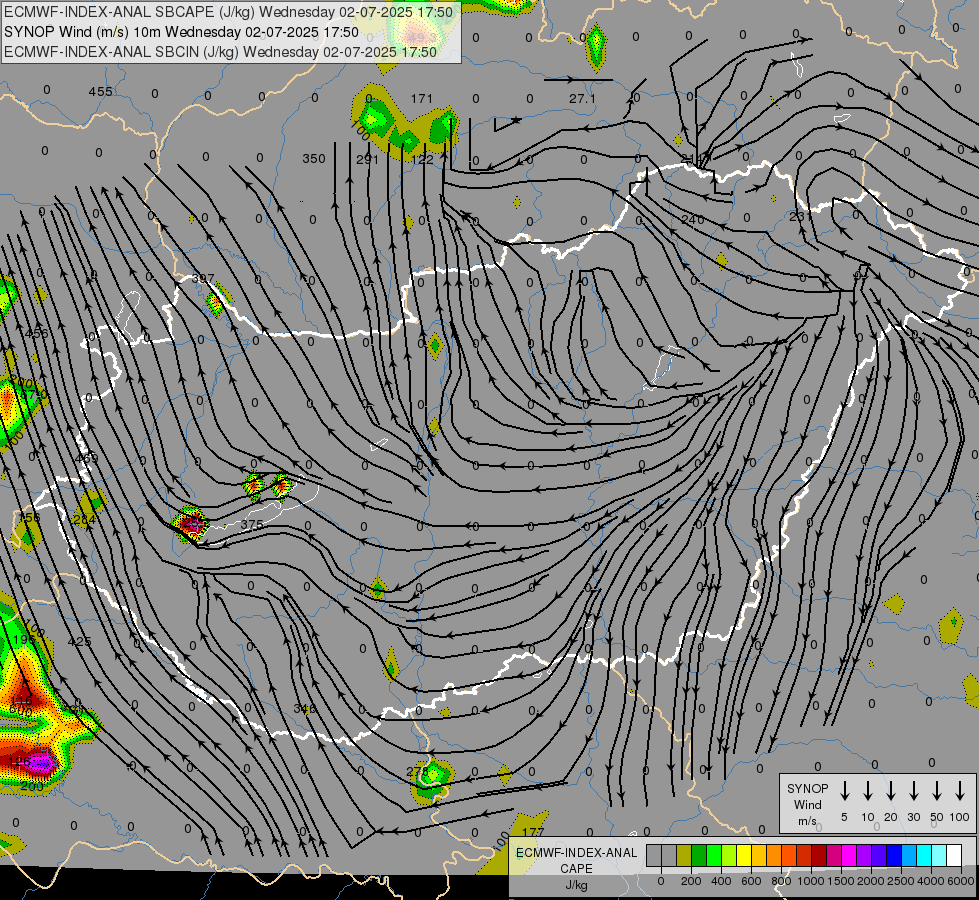This screenshot has height=900, width=979.
Task: Click the SYNOP wind arrow labeled 20
Action: coord(890,791)
